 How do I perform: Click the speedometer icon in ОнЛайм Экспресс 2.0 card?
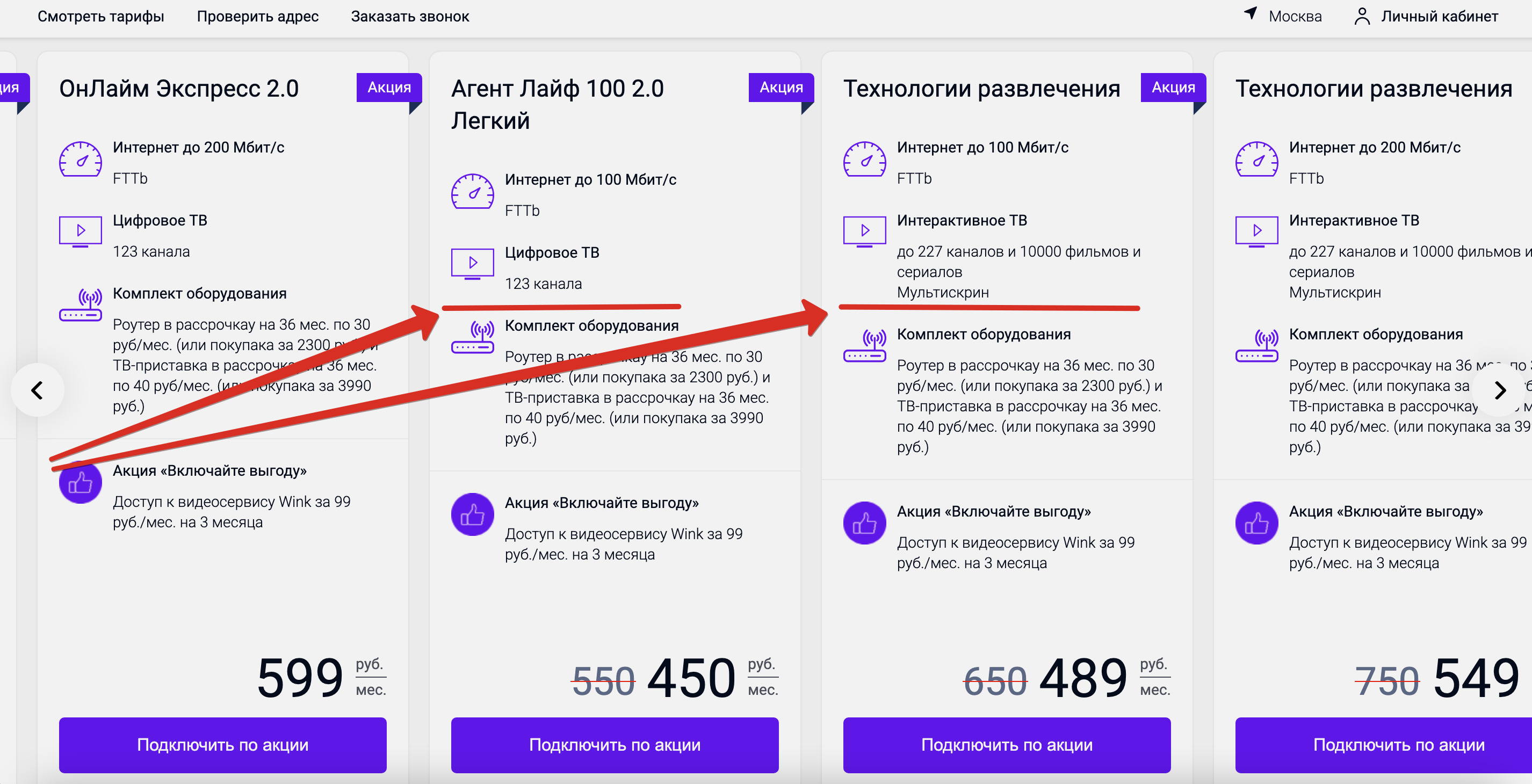click(x=80, y=159)
